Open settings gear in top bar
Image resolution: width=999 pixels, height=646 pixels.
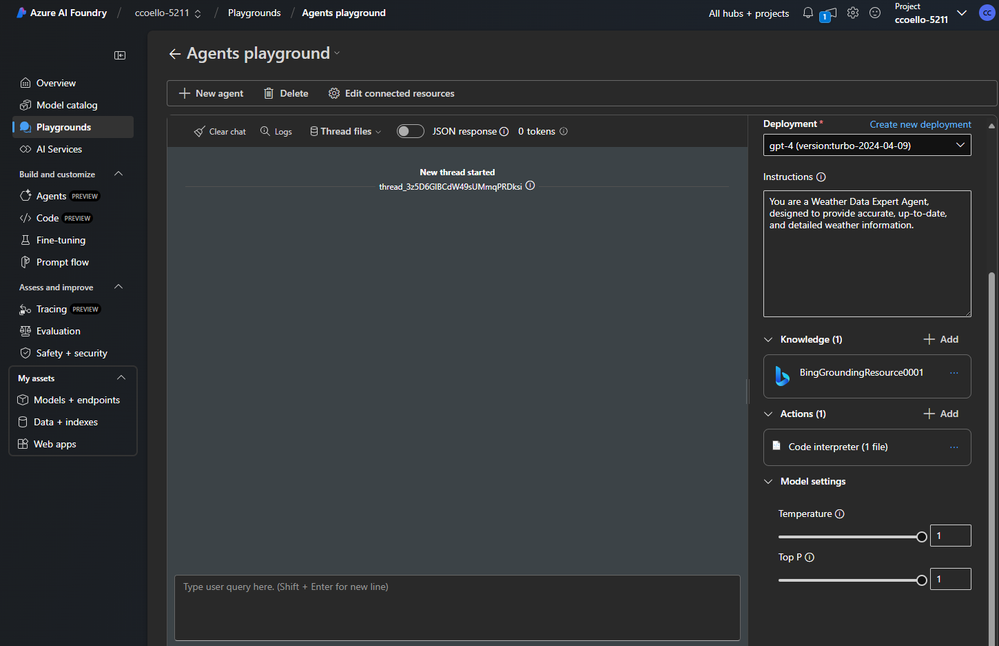click(852, 13)
